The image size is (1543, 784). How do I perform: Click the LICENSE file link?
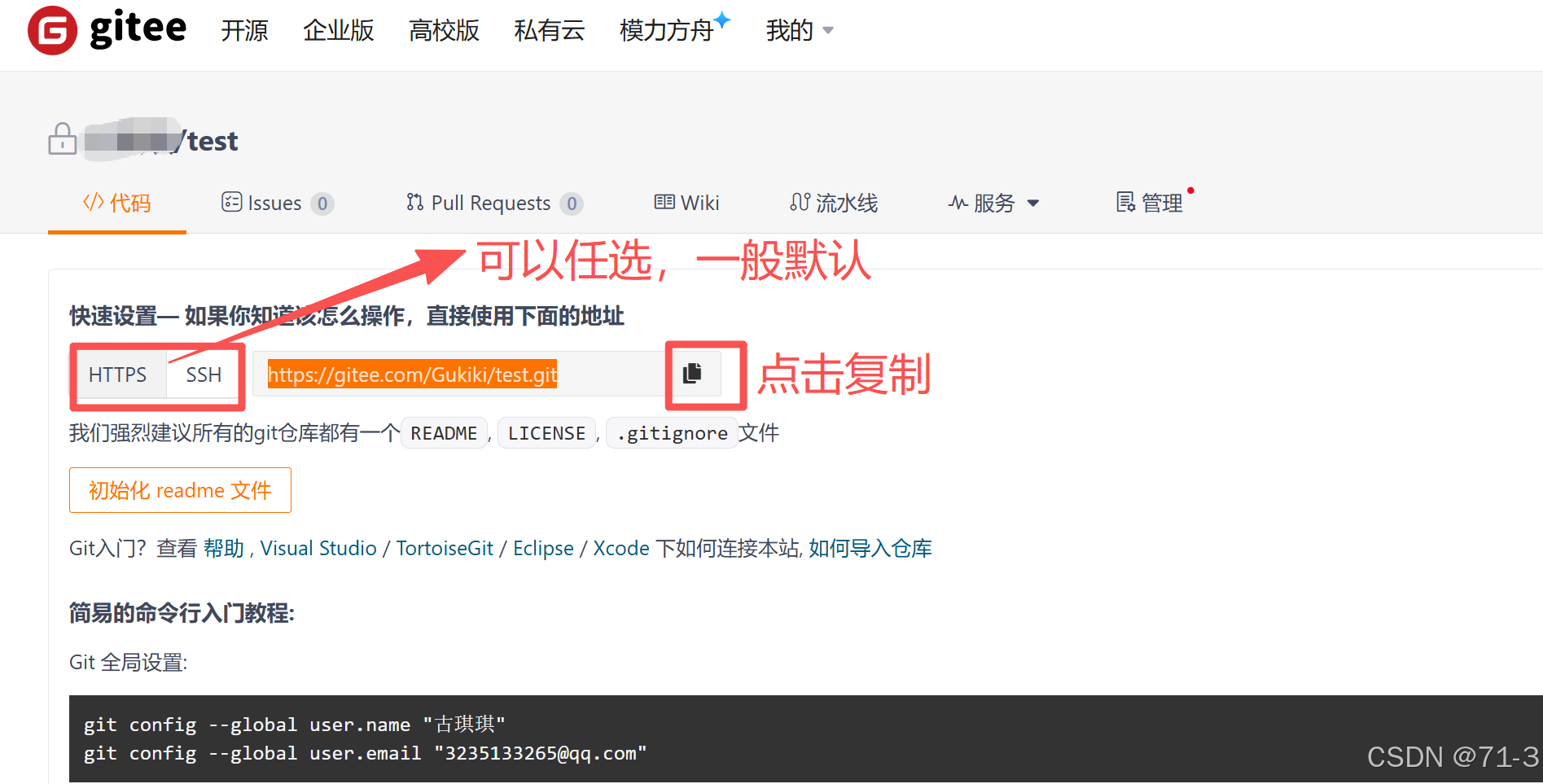546,433
